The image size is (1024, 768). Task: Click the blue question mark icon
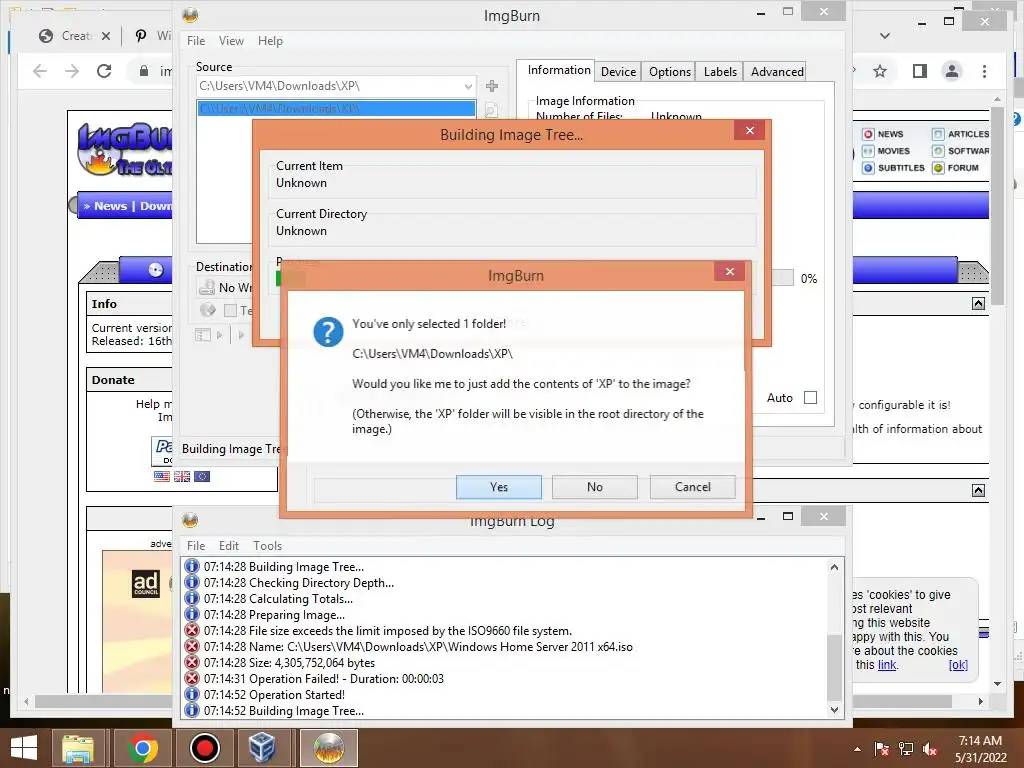point(328,332)
